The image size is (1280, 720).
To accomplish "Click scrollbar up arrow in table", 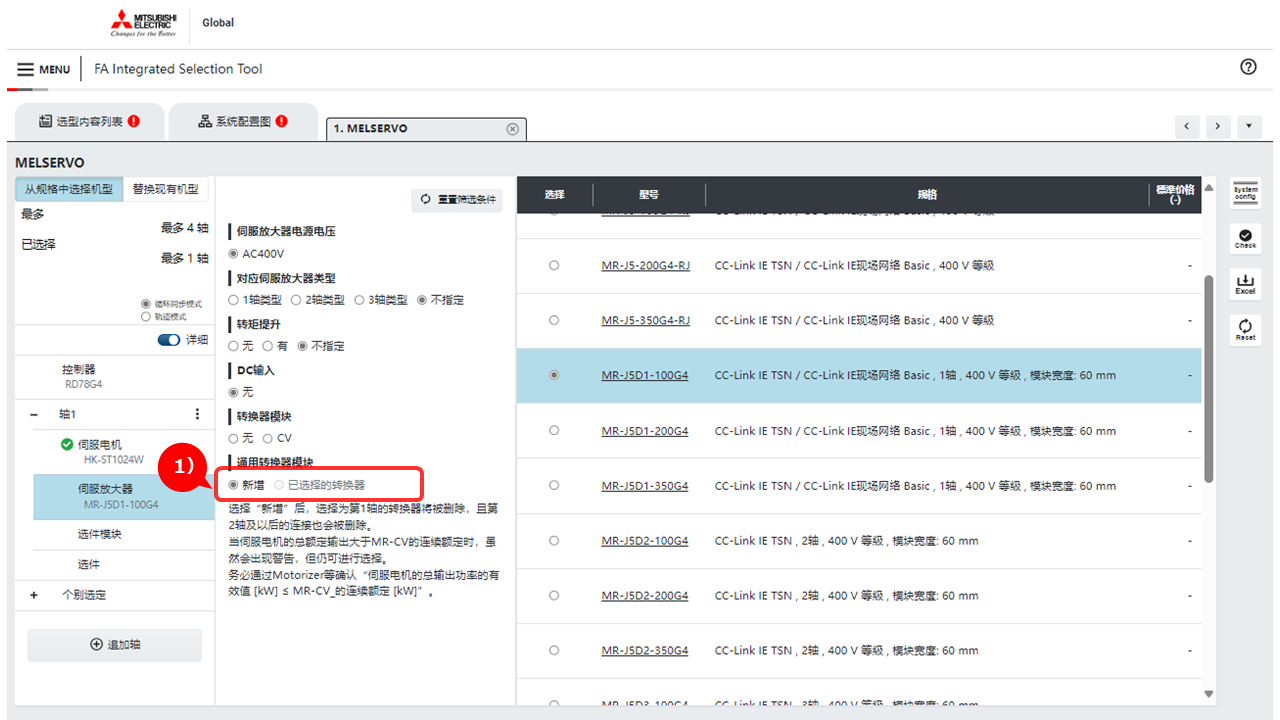I will [1208, 188].
